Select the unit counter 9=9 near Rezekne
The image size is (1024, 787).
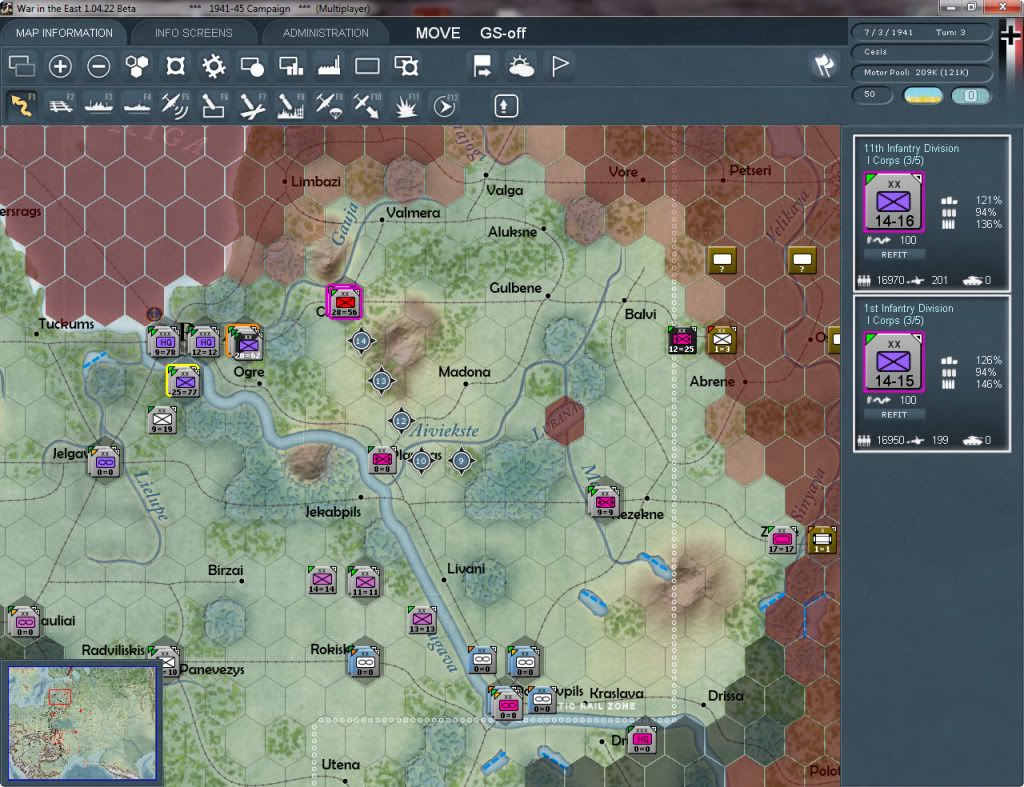(605, 501)
